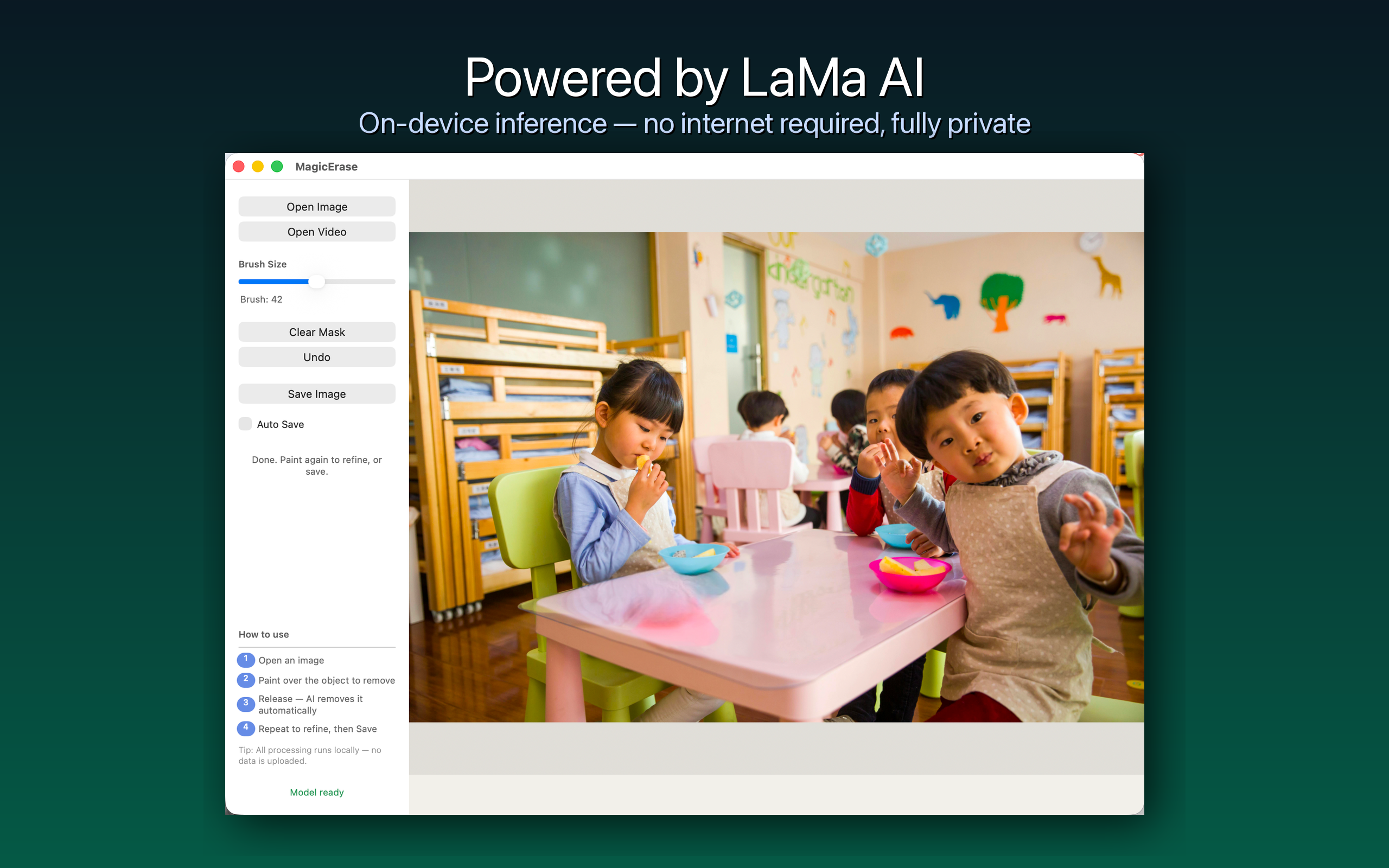
Task: Click the MagicErase title in the title bar
Action: [326, 167]
